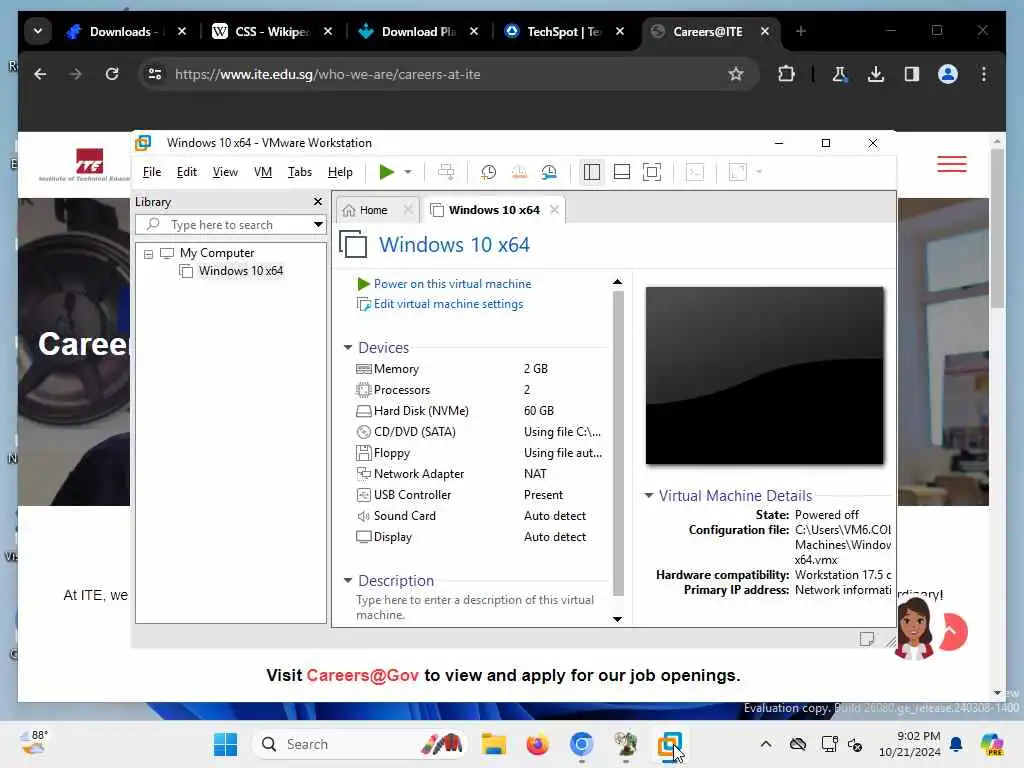This screenshot has height=768, width=1024.
Task: Switch to the CSS - Wikipedia browser tab
Action: (x=272, y=31)
